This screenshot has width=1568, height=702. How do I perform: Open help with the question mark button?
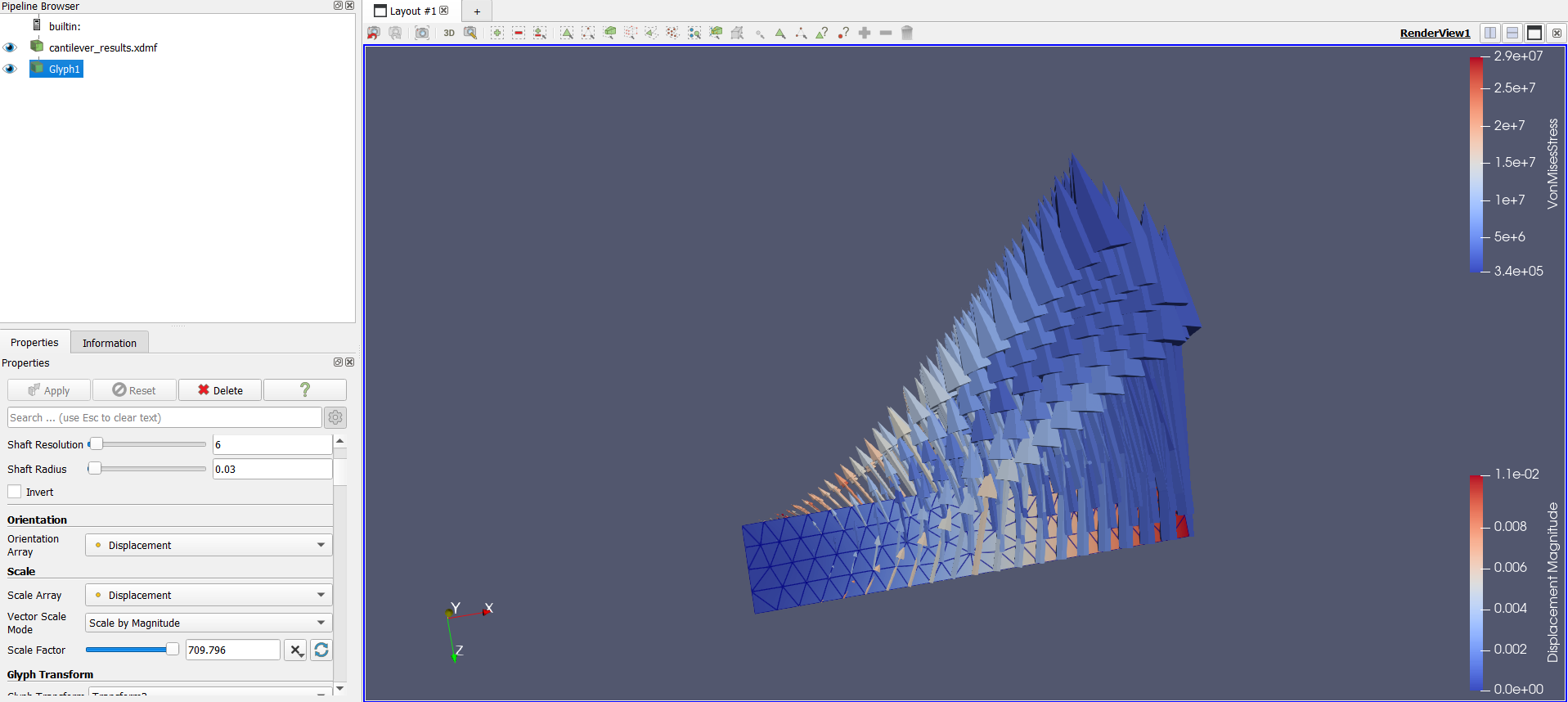(x=305, y=390)
